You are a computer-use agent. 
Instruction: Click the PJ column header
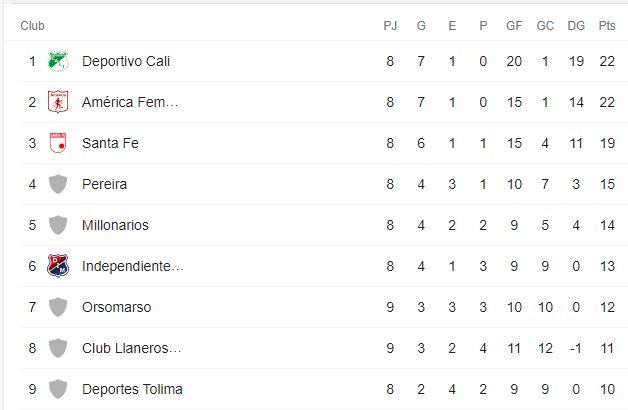pos(390,26)
